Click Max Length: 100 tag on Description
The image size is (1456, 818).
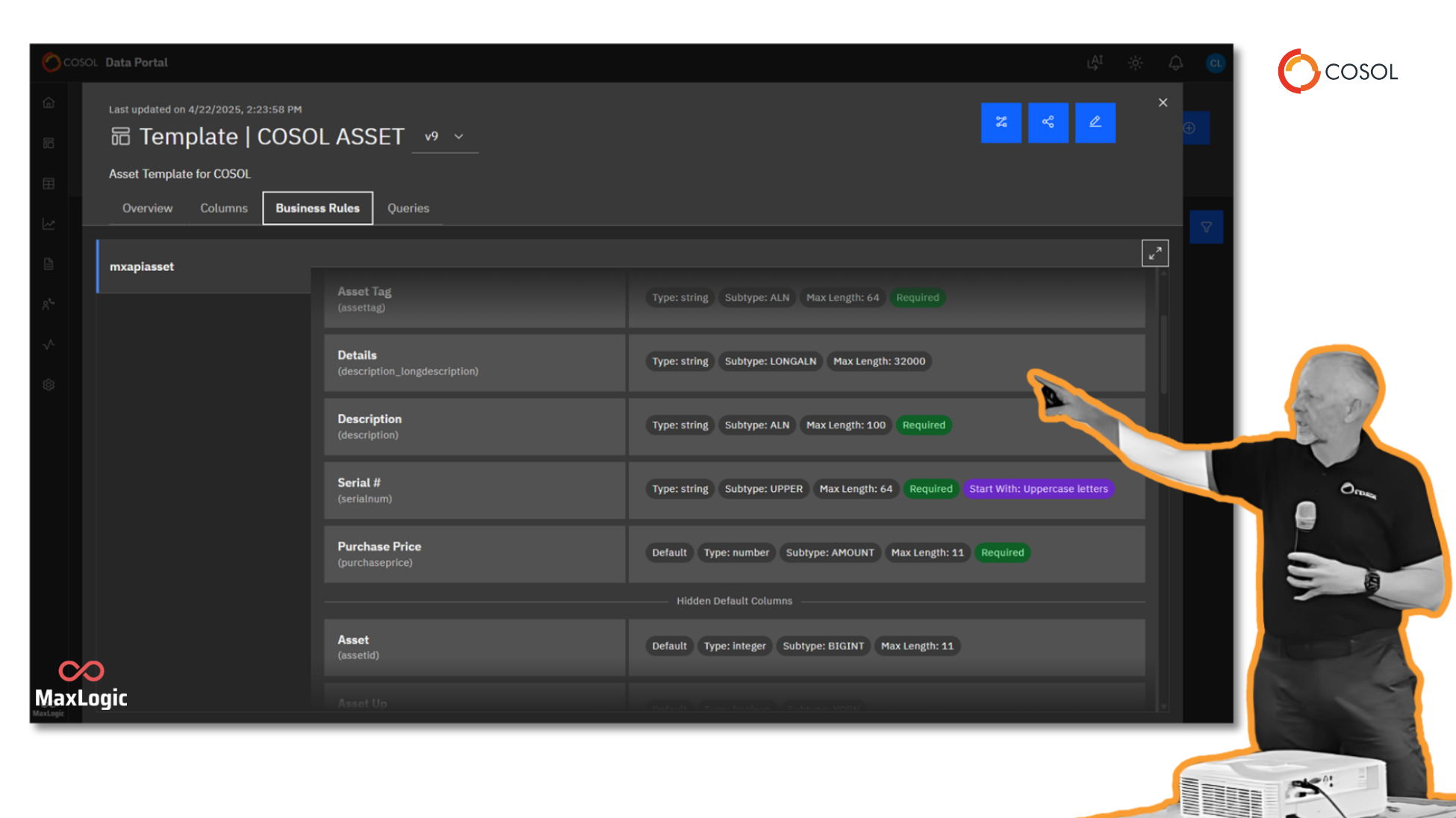(845, 425)
